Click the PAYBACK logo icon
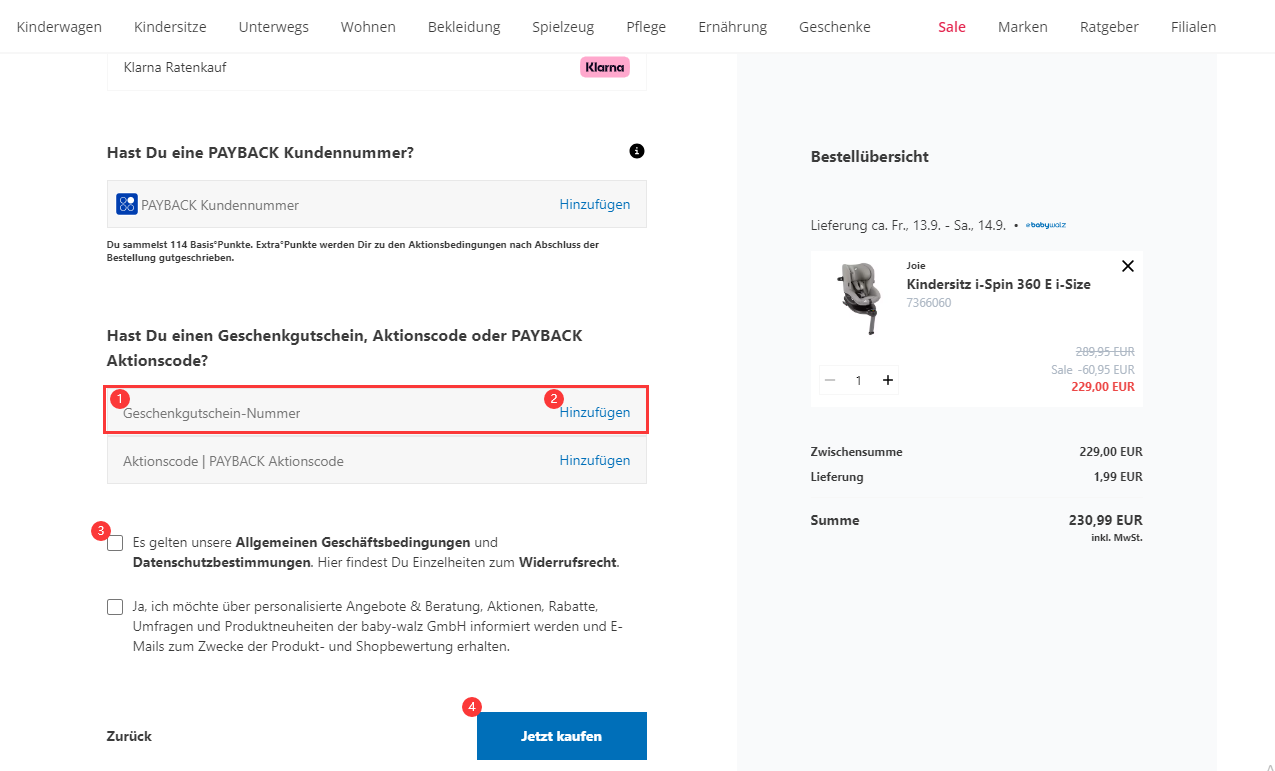Viewport: 1275px width, 771px height. tap(127, 204)
